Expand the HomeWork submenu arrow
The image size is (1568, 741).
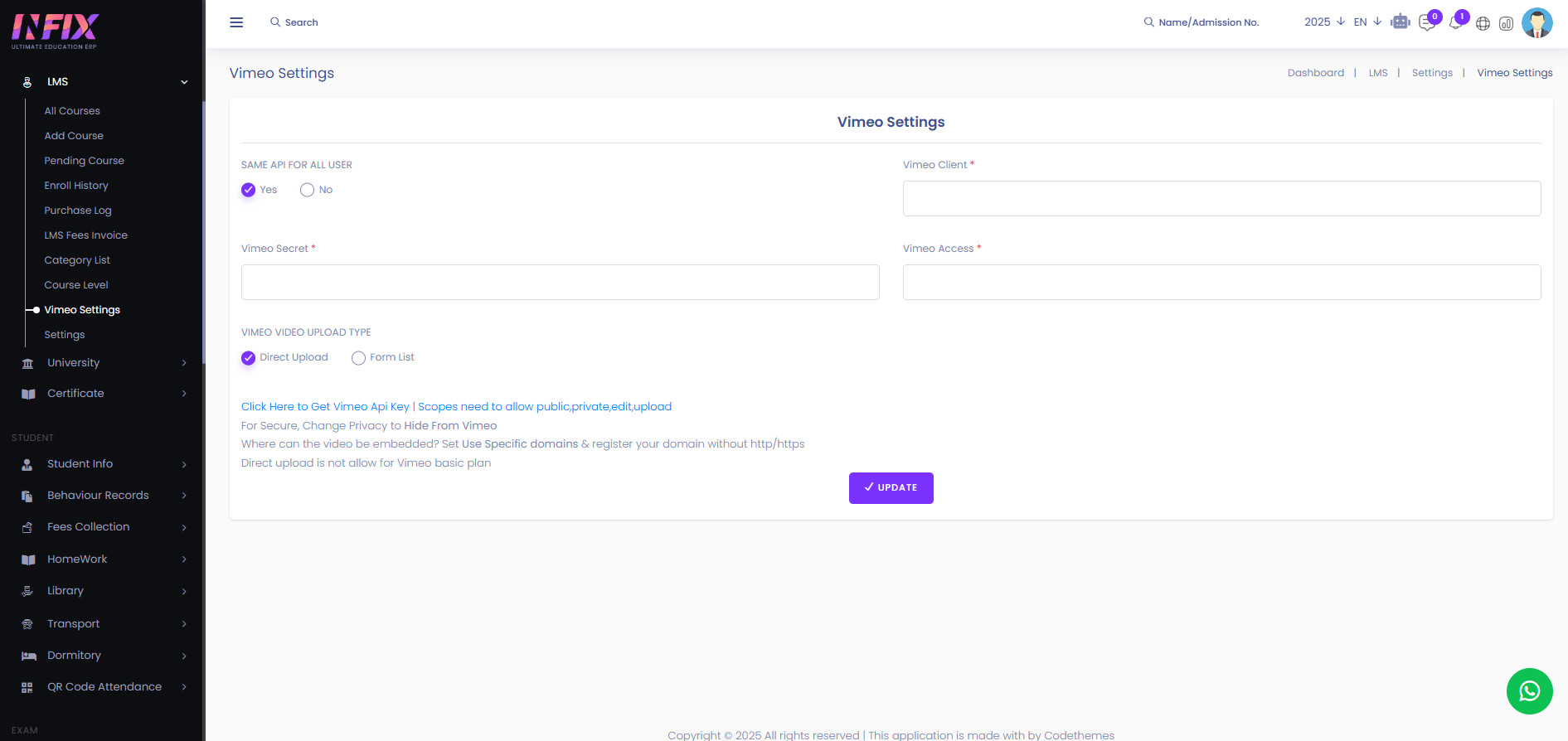pyautogui.click(x=184, y=559)
